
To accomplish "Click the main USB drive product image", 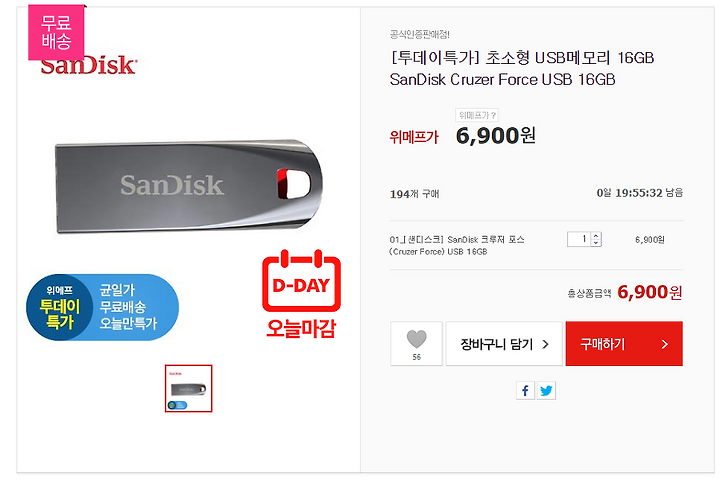I will (x=189, y=187).
